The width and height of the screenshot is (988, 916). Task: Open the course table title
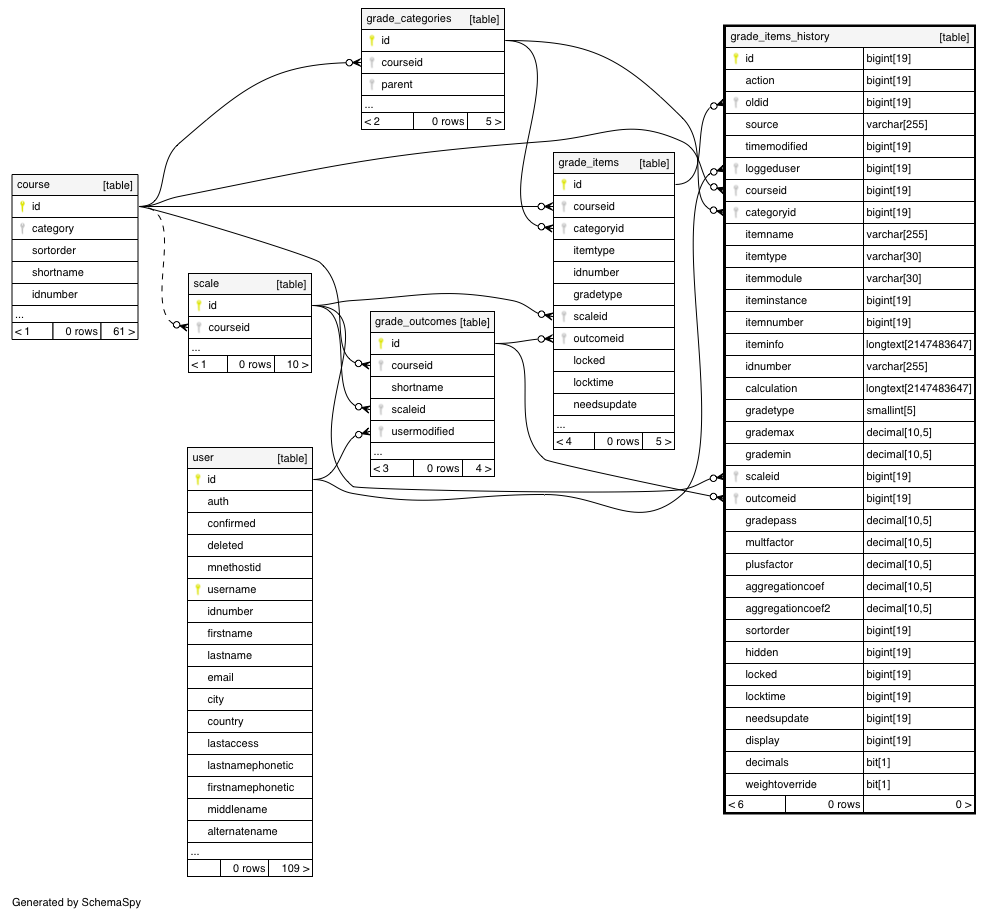[33, 185]
